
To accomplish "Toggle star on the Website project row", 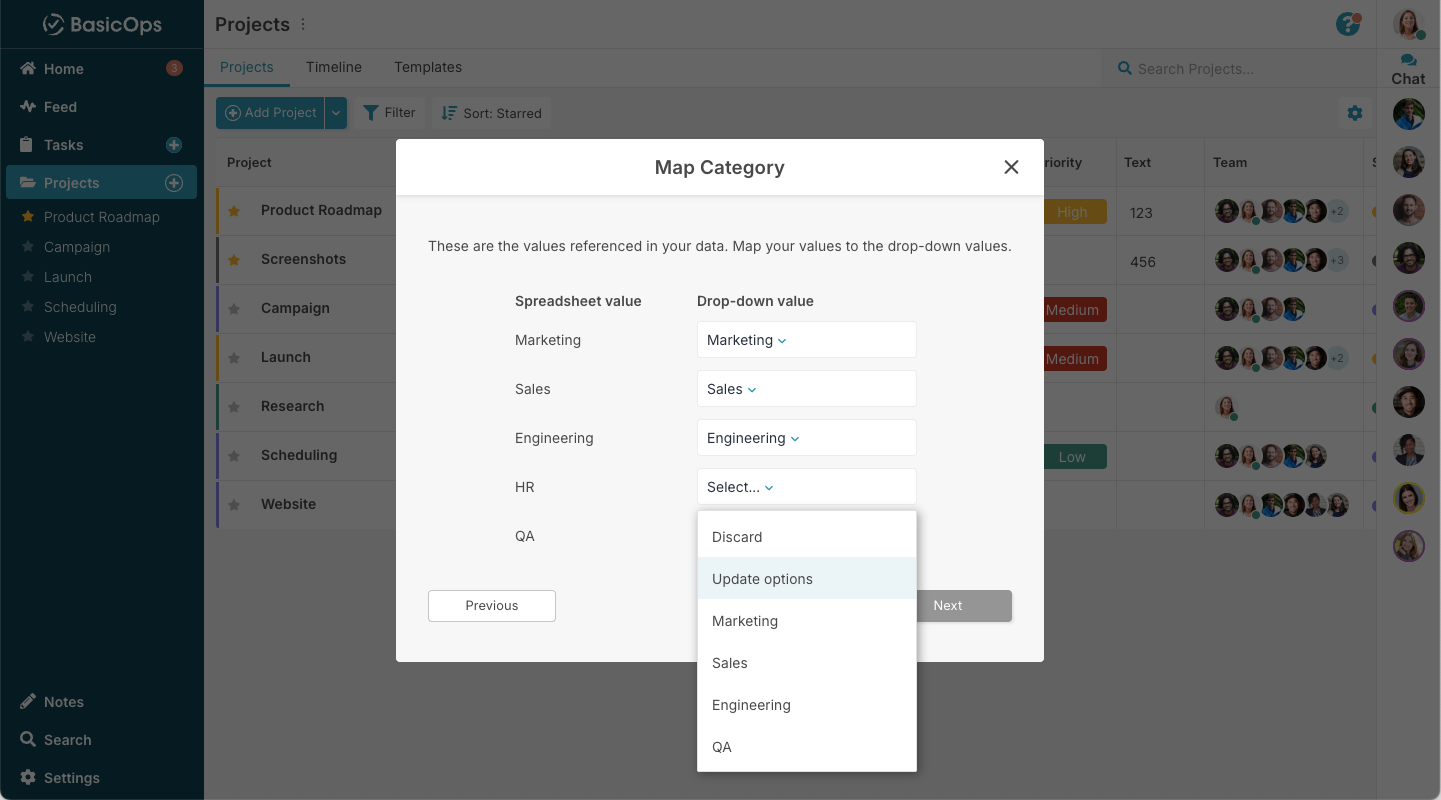I will pyautogui.click(x=234, y=505).
